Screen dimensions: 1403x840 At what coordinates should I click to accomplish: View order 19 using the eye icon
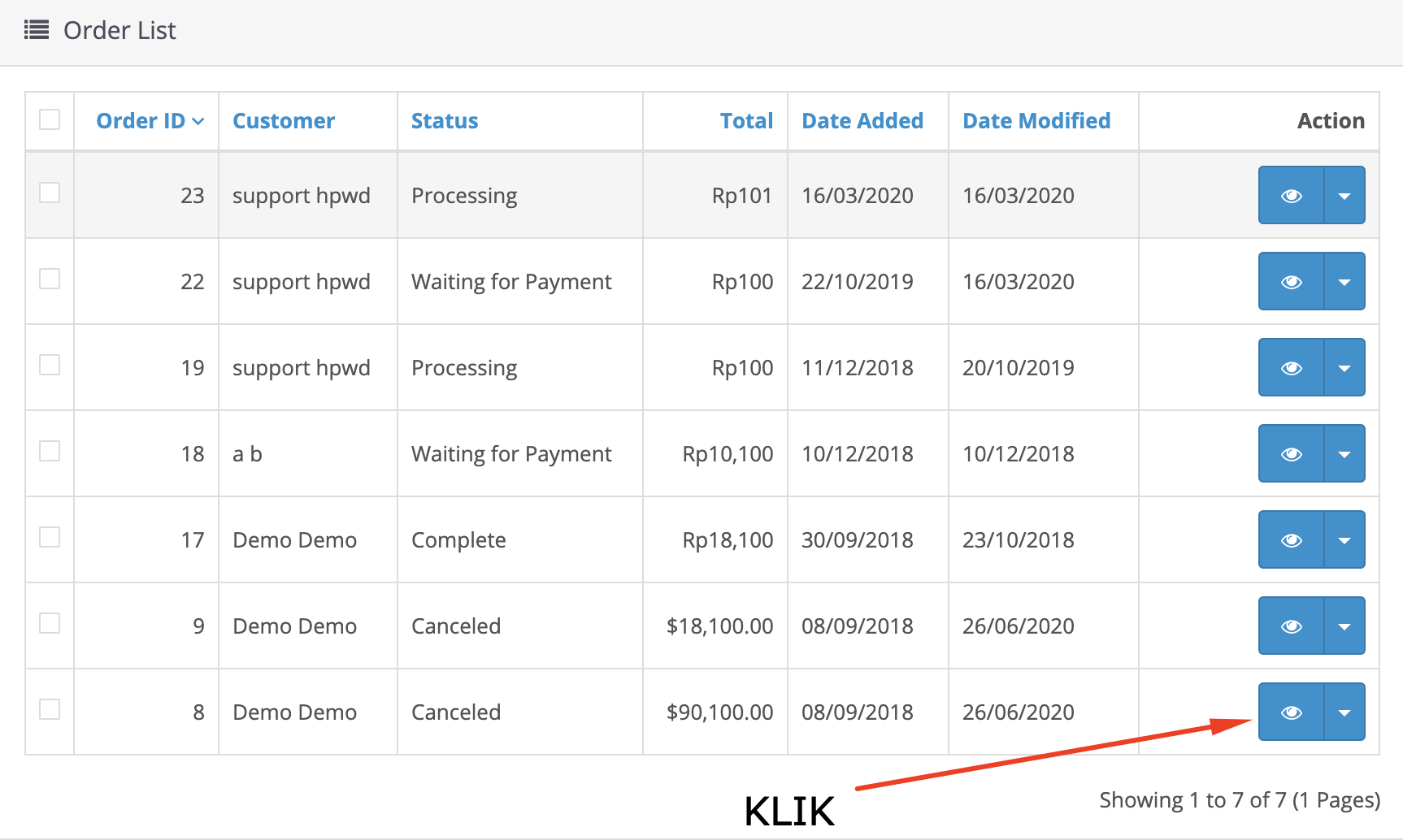tap(1291, 368)
